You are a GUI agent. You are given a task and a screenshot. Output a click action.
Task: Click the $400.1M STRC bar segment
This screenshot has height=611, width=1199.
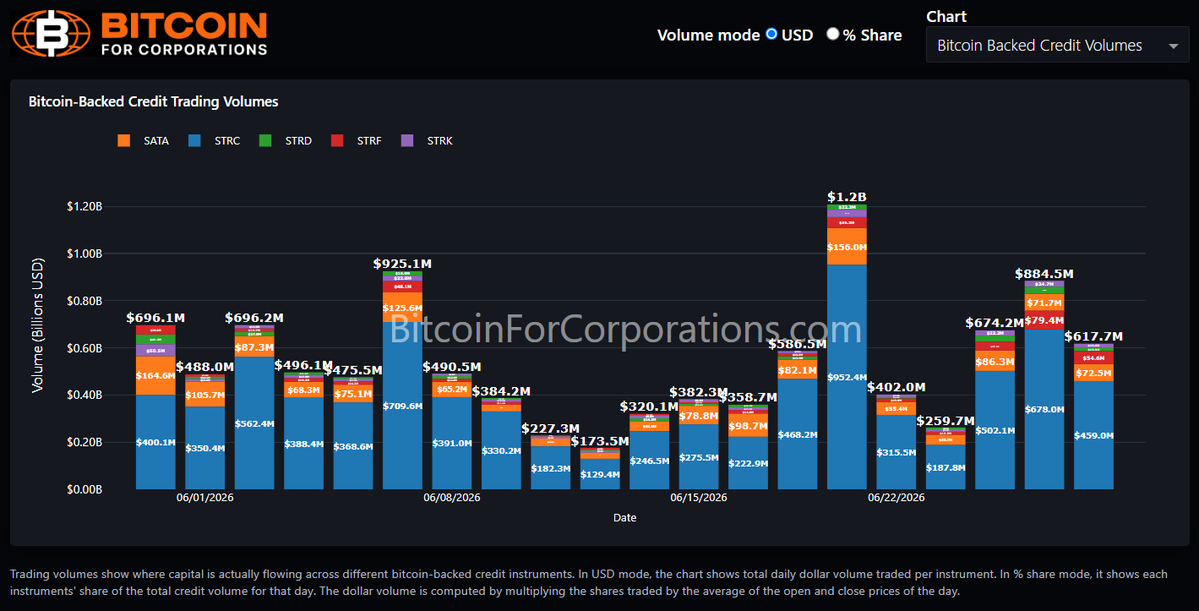(155, 442)
